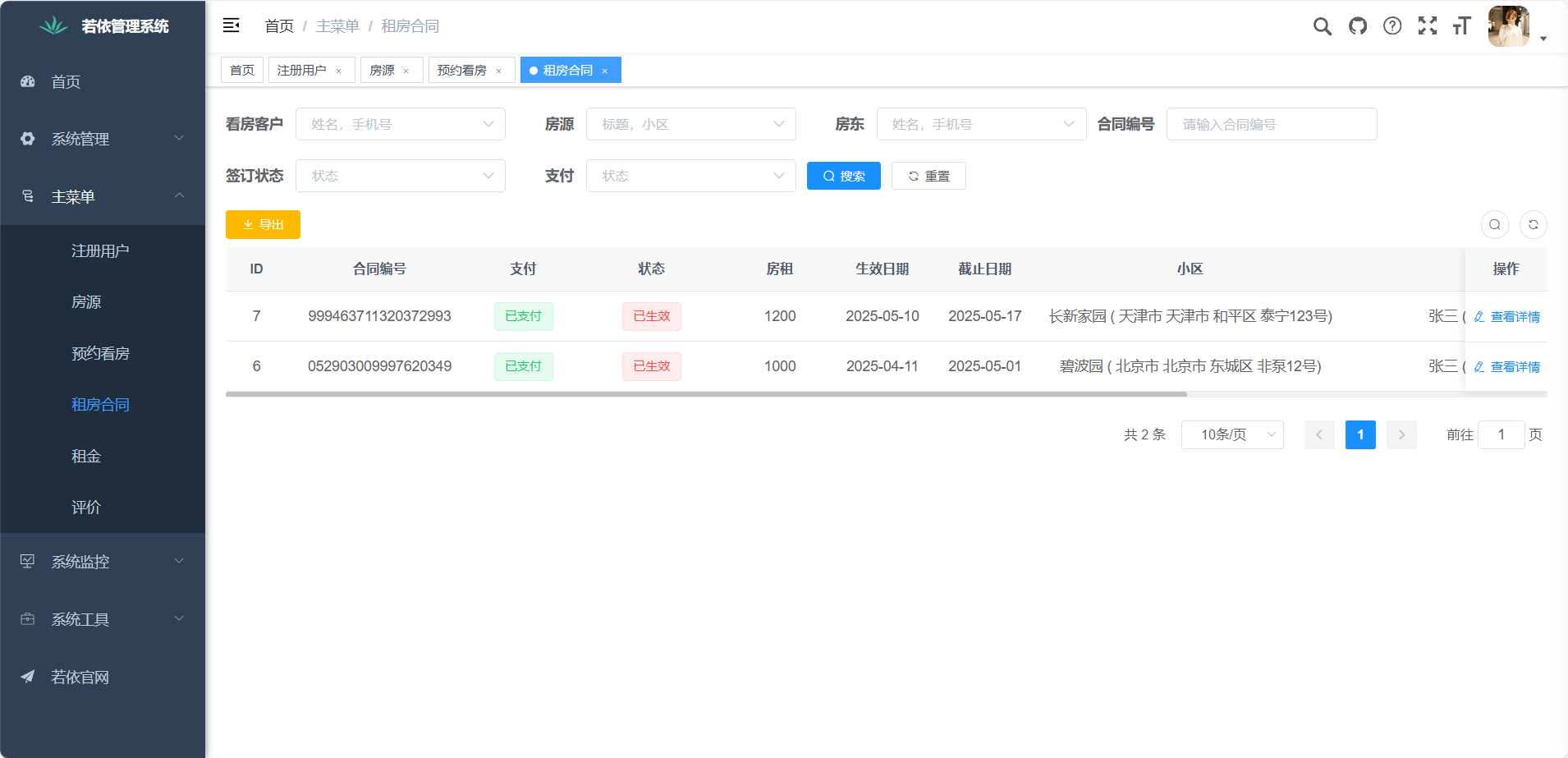Open the GitHub source link icon
1568x758 pixels.
tap(1358, 26)
